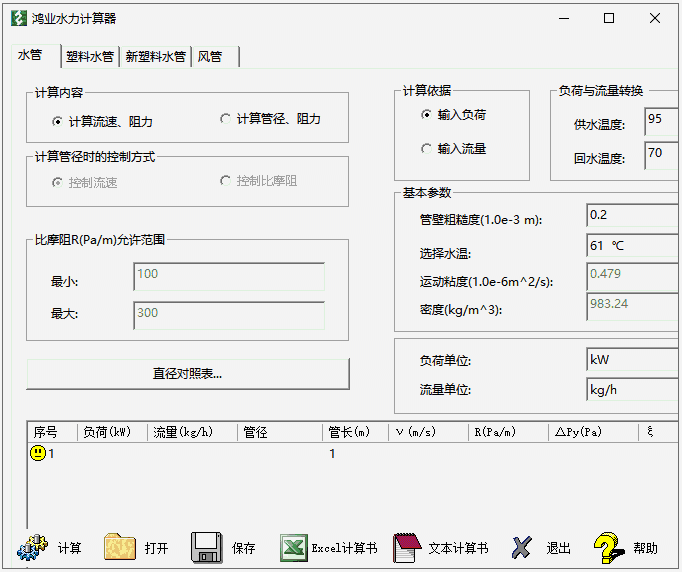Viewport: 682px width, 572px height.
Task: Click the notepad icon for 文本计算书
Action: tap(407, 547)
